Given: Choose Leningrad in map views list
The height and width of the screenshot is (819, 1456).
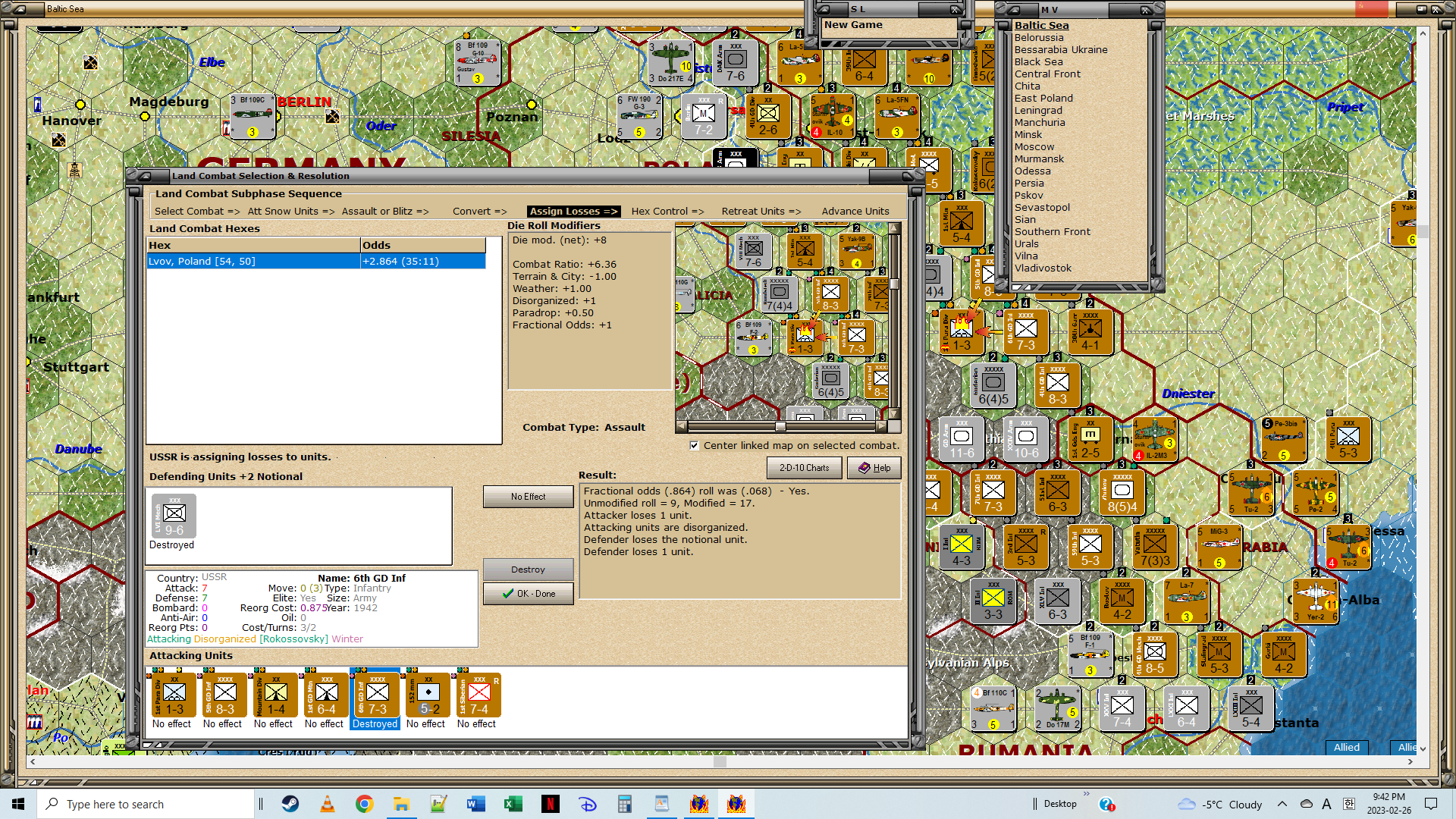Looking at the screenshot, I should point(1038,111).
